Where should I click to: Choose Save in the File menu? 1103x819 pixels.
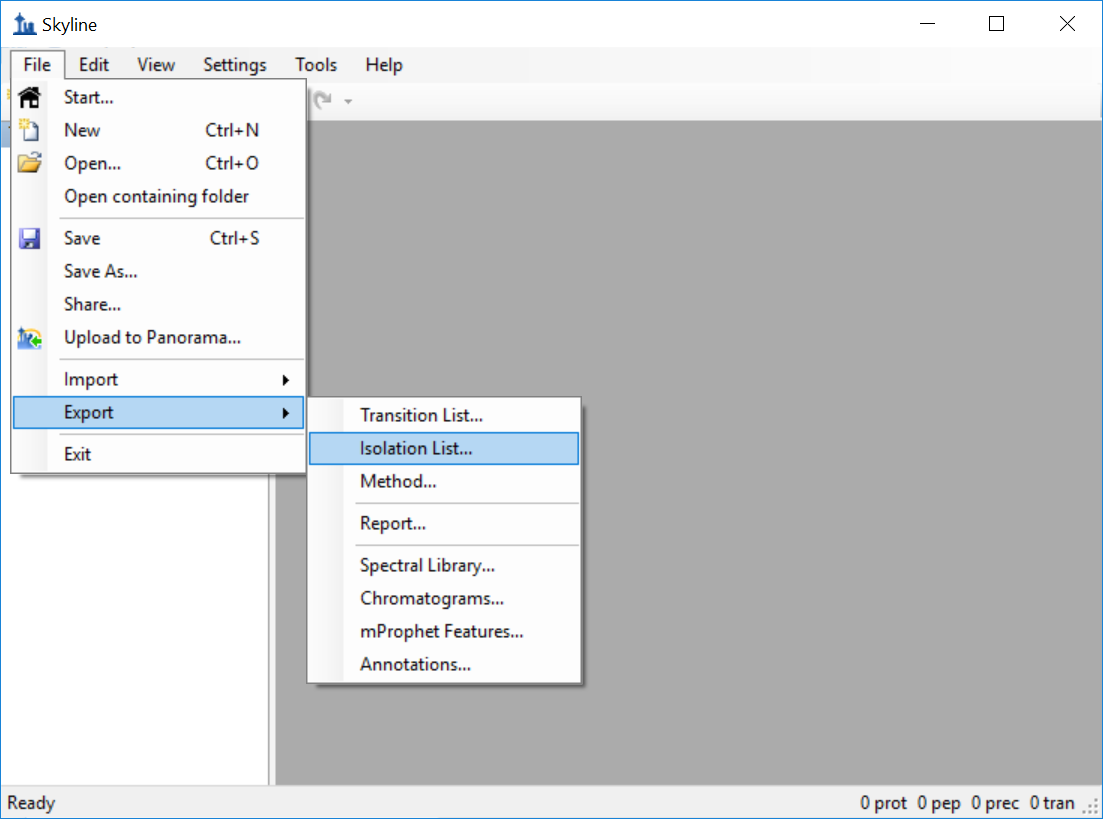pos(159,239)
